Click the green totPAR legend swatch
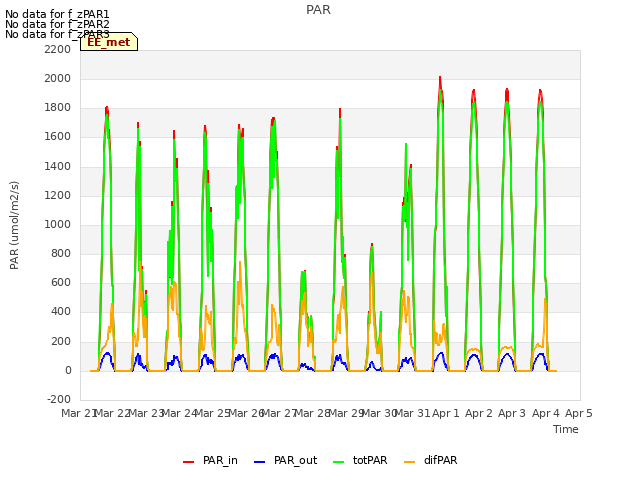Viewport: 640px width, 480px height. (339, 462)
